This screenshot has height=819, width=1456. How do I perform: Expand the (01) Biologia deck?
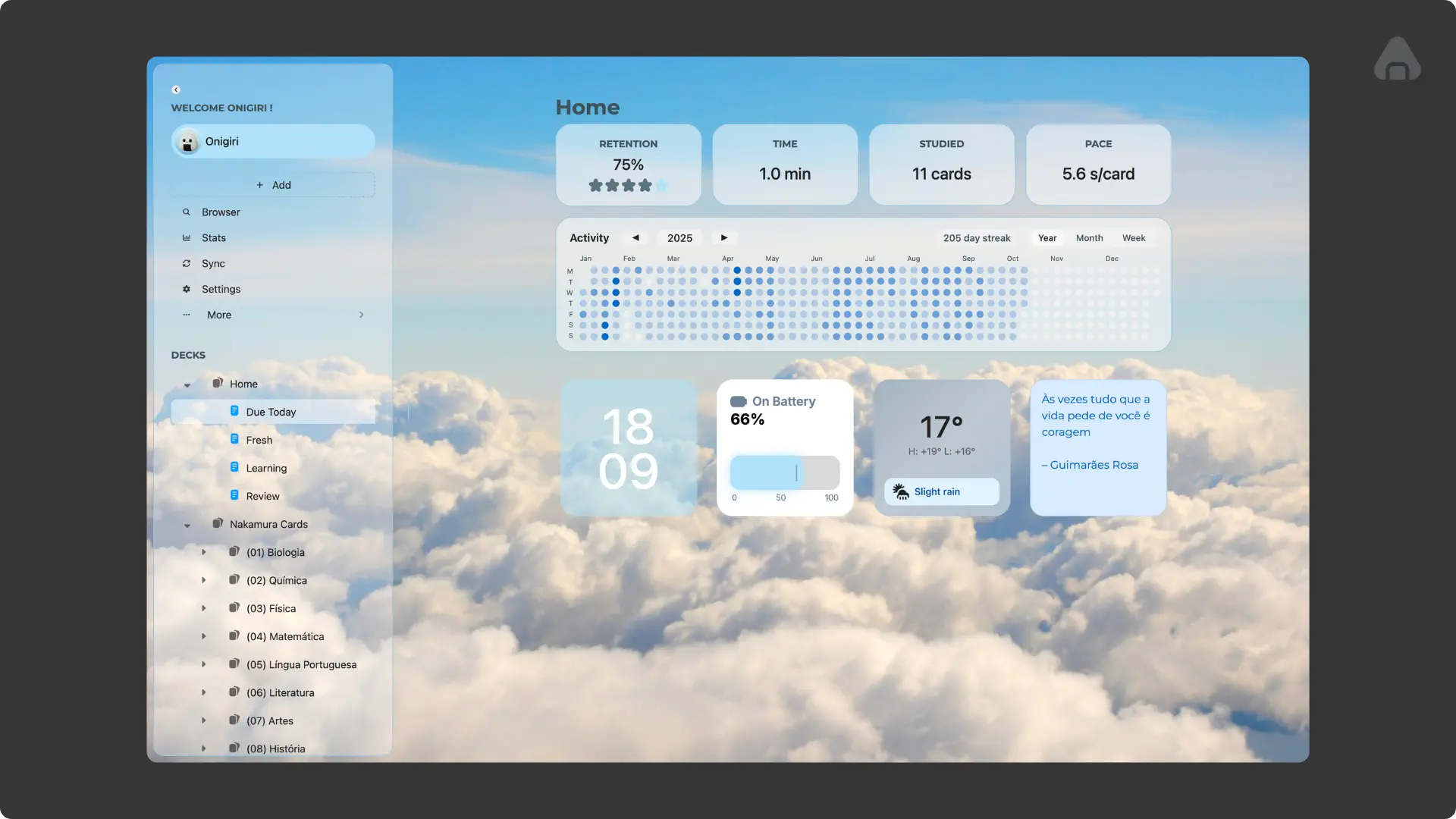(x=204, y=552)
